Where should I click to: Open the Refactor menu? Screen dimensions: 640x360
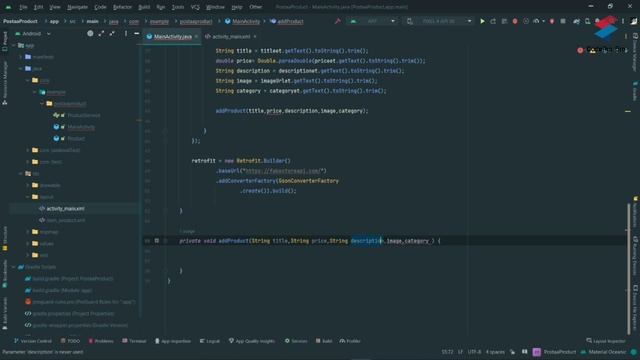[x=122, y=7]
